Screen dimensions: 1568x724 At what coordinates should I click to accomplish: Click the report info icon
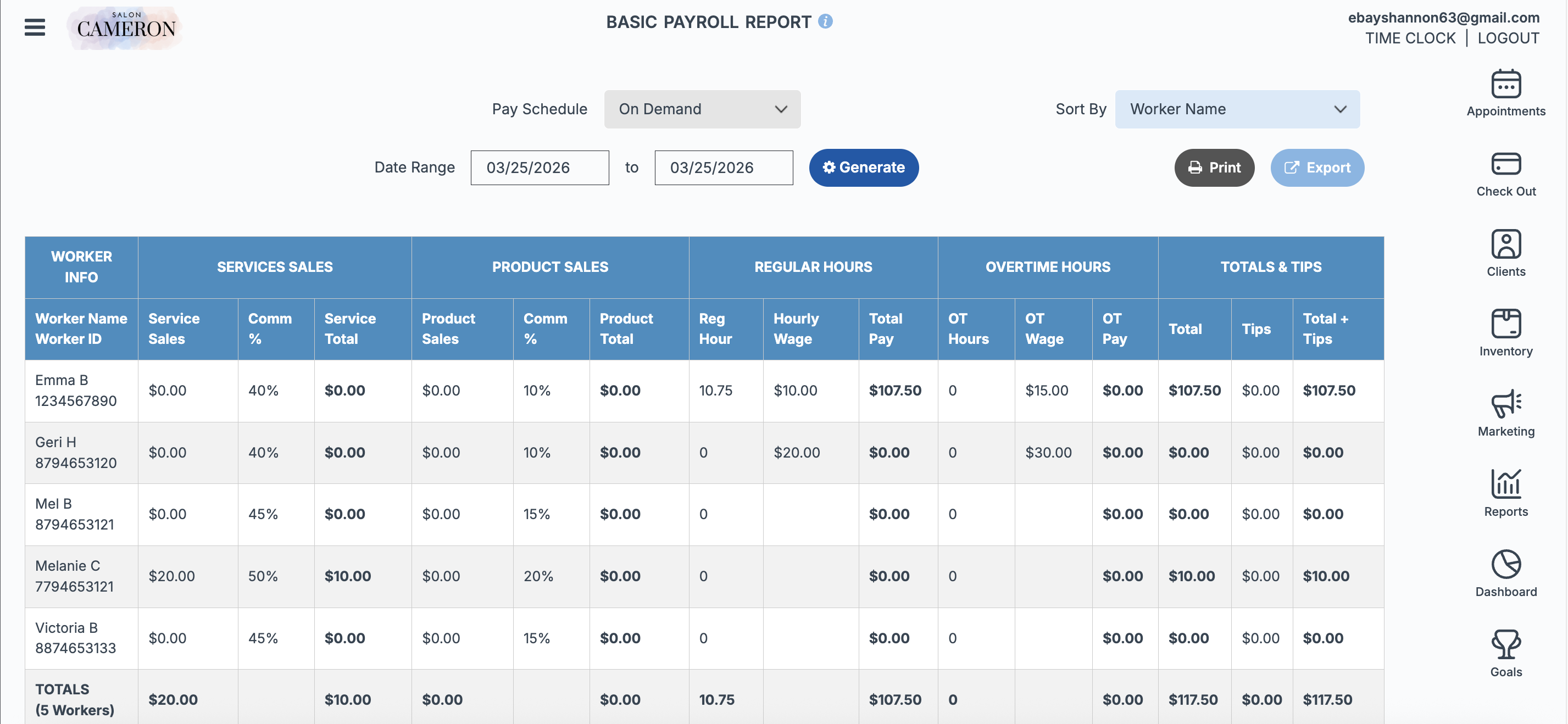point(825,22)
